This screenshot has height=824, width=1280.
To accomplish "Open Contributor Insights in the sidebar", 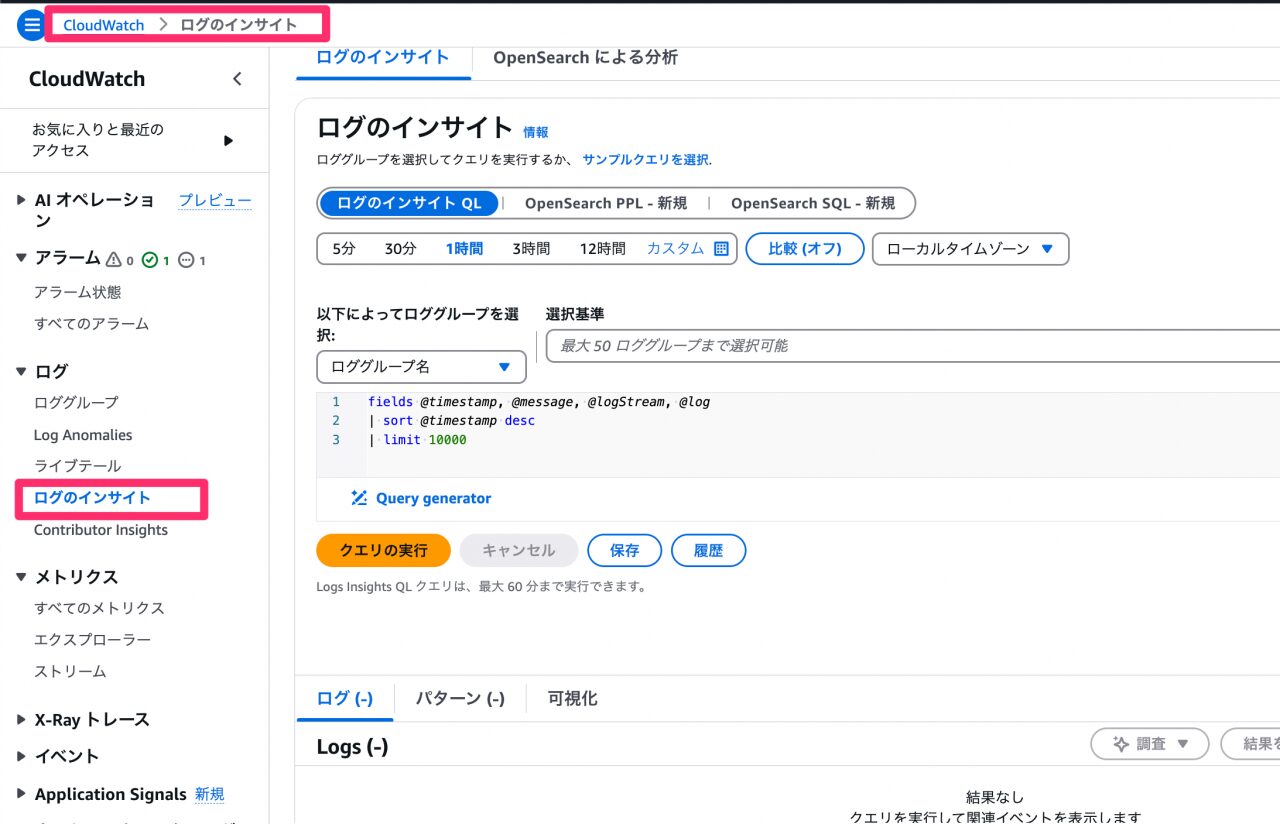I will 101,530.
